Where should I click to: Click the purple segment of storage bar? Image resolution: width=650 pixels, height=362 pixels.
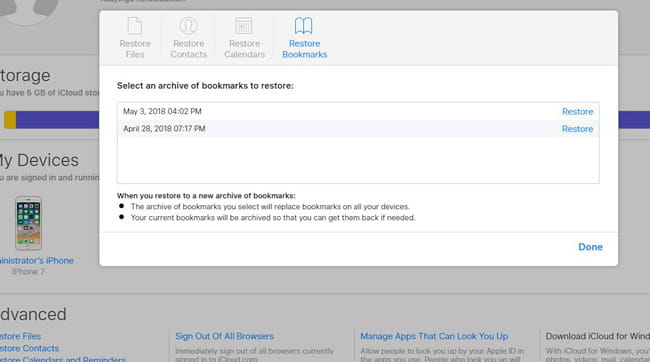coord(57,120)
